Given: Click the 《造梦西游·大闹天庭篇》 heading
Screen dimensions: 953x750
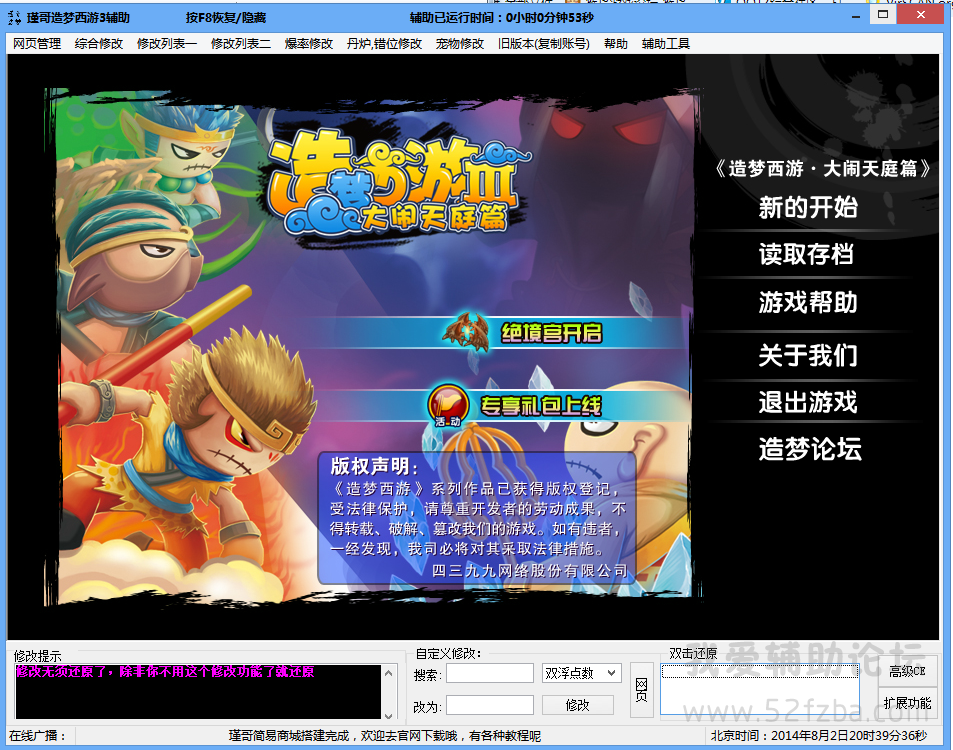Looking at the screenshot, I should 822,168.
